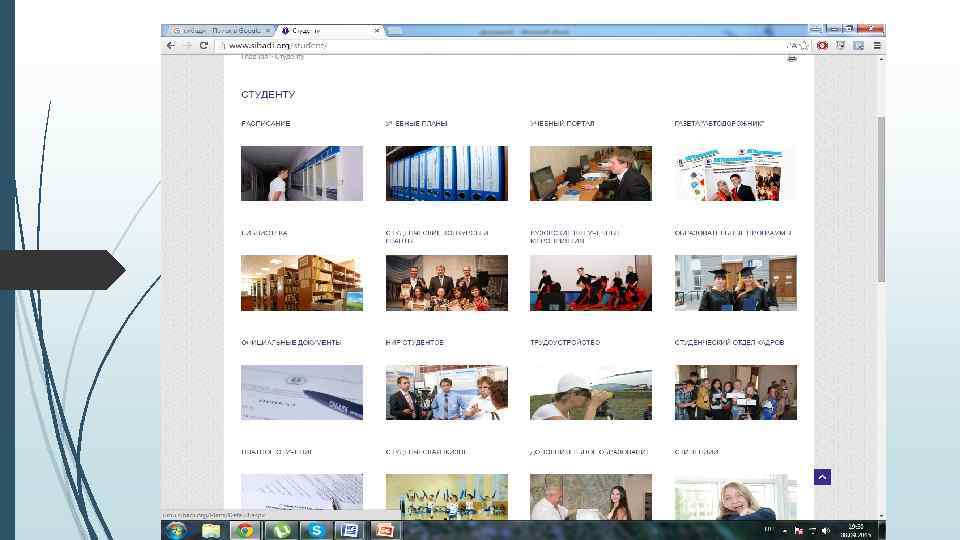The width and height of the screenshot is (960, 540).
Task: Click the pen and document thumbnail
Action: point(302,392)
